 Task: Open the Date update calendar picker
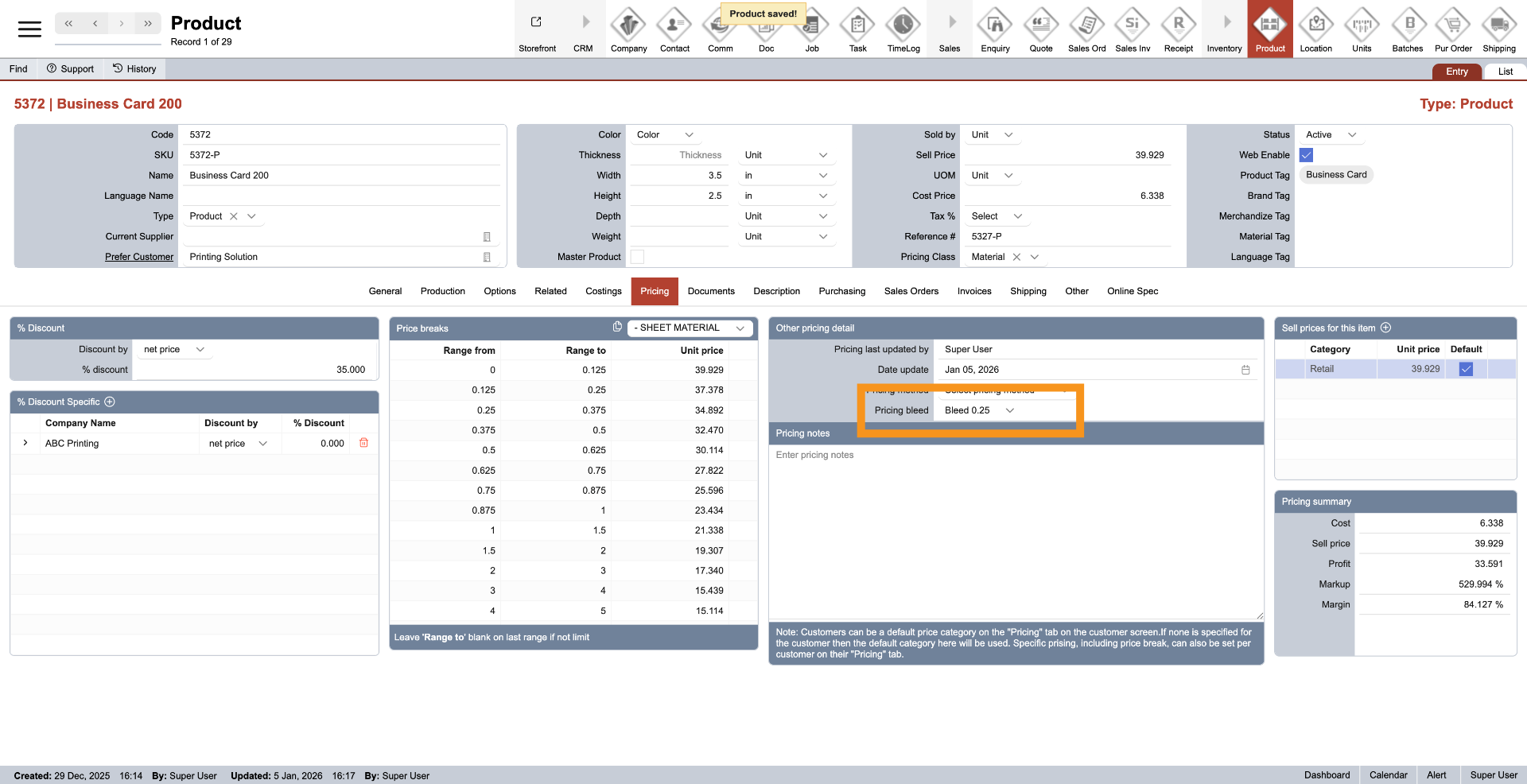coord(1245,370)
